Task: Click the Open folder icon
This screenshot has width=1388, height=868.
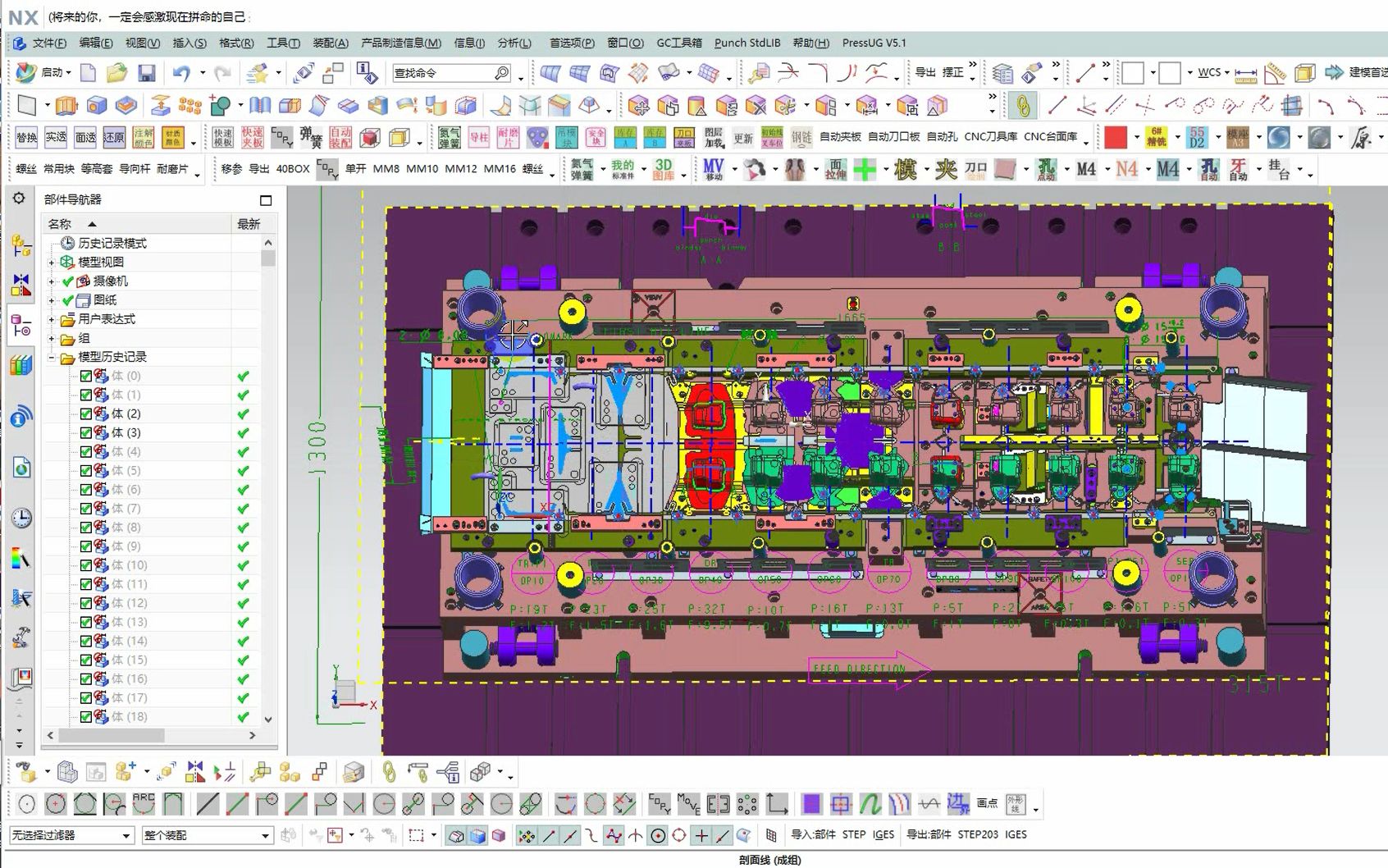Action: pyautogui.click(x=116, y=73)
